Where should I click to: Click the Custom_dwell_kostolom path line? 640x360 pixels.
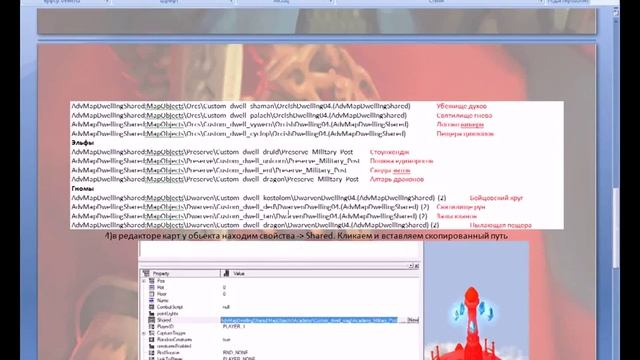tap(259, 198)
